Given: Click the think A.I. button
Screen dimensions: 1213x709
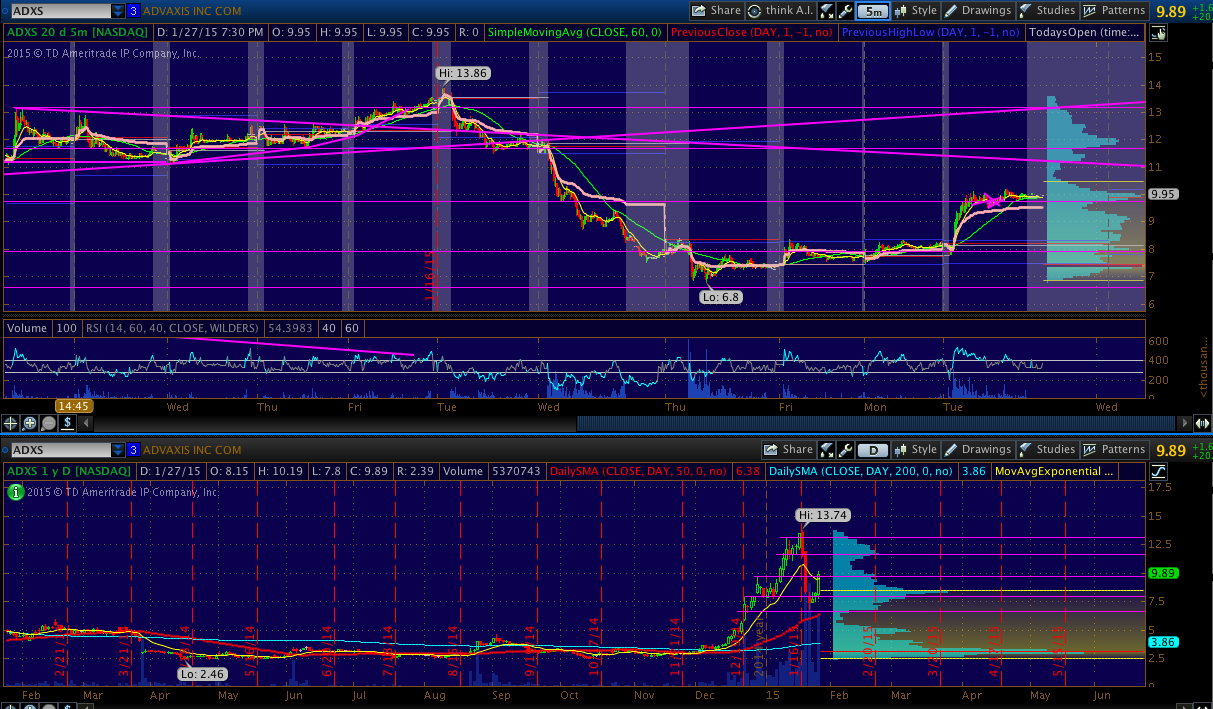Looking at the screenshot, I should (782, 11).
